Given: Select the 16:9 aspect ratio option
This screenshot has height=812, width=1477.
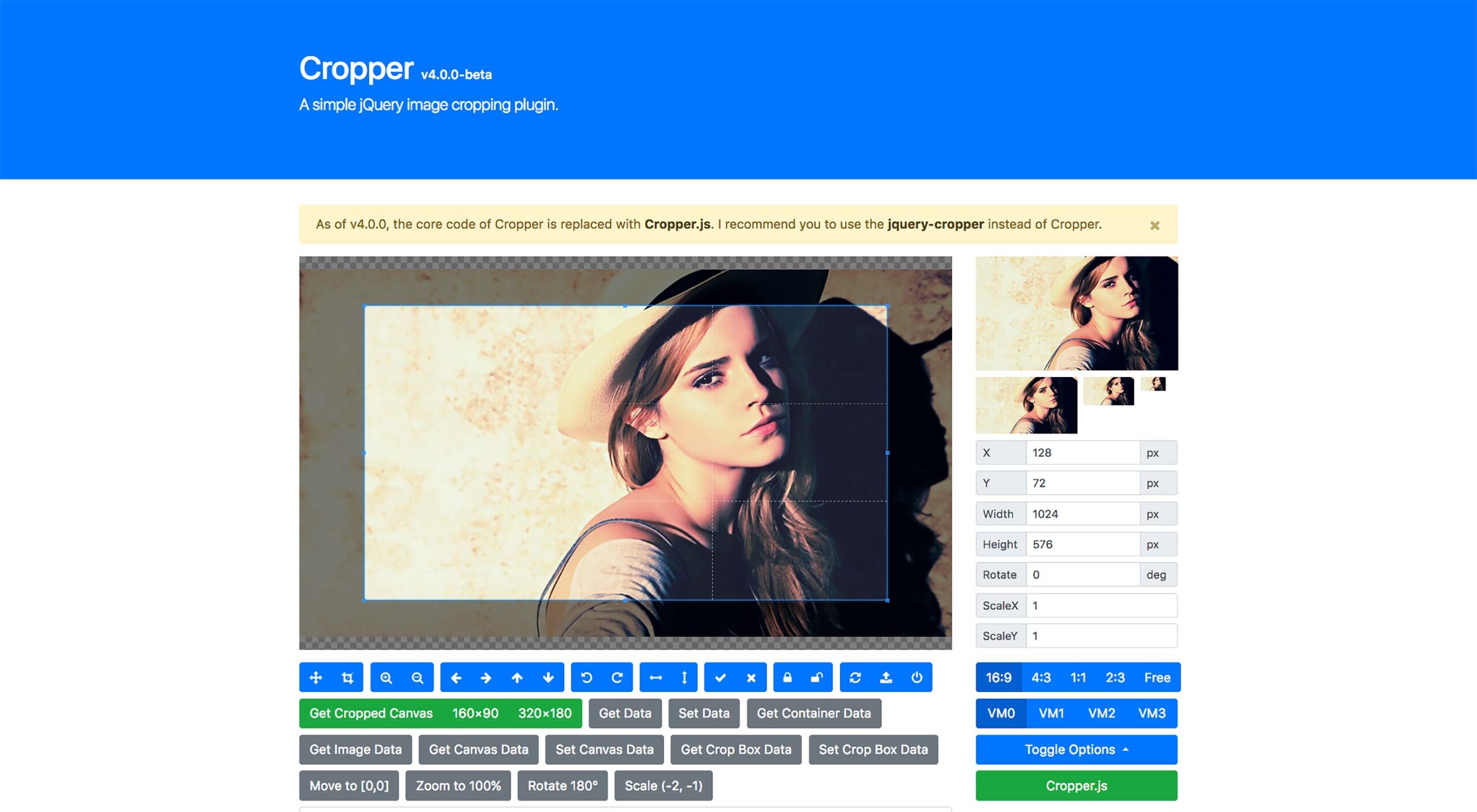Looking at the screenshot, I should pos(998,677).
